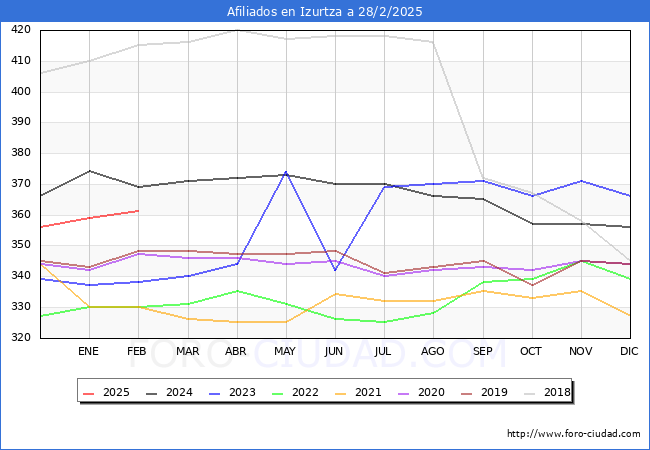Click the 2021 orange line point at JUN
This screenshot has width=650, height=450.
pyautogui.click(x=335, y=294)
